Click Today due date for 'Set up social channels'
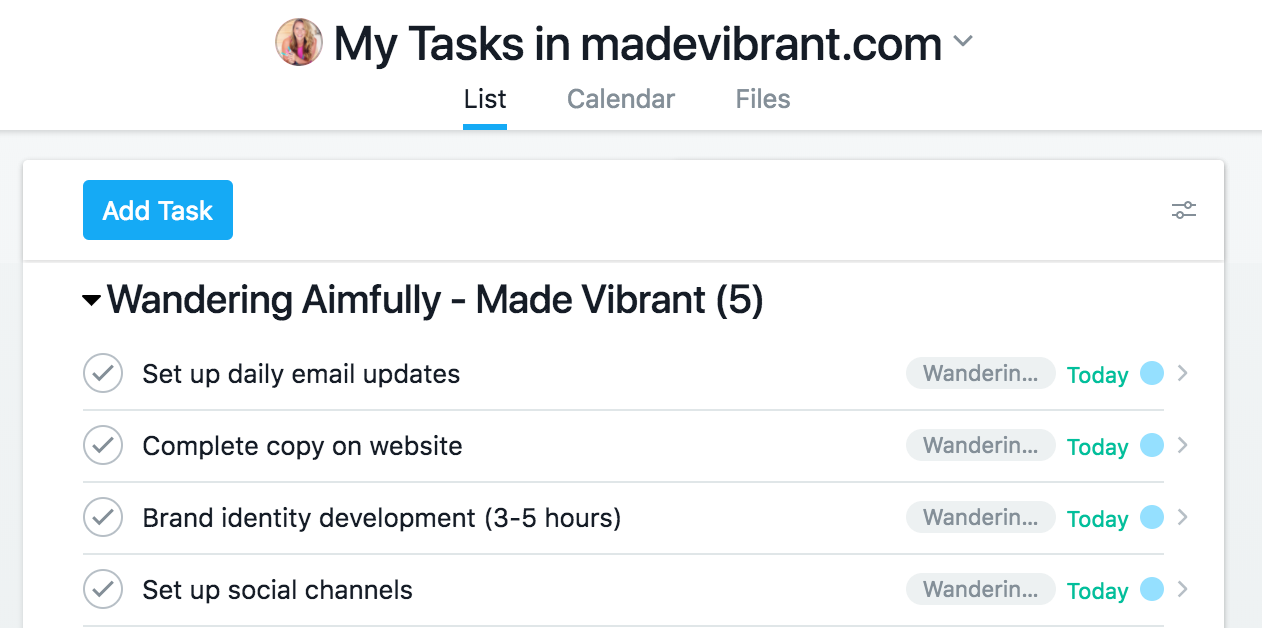This screenshot has height=628, width=1262. (x=1097, y=591)
